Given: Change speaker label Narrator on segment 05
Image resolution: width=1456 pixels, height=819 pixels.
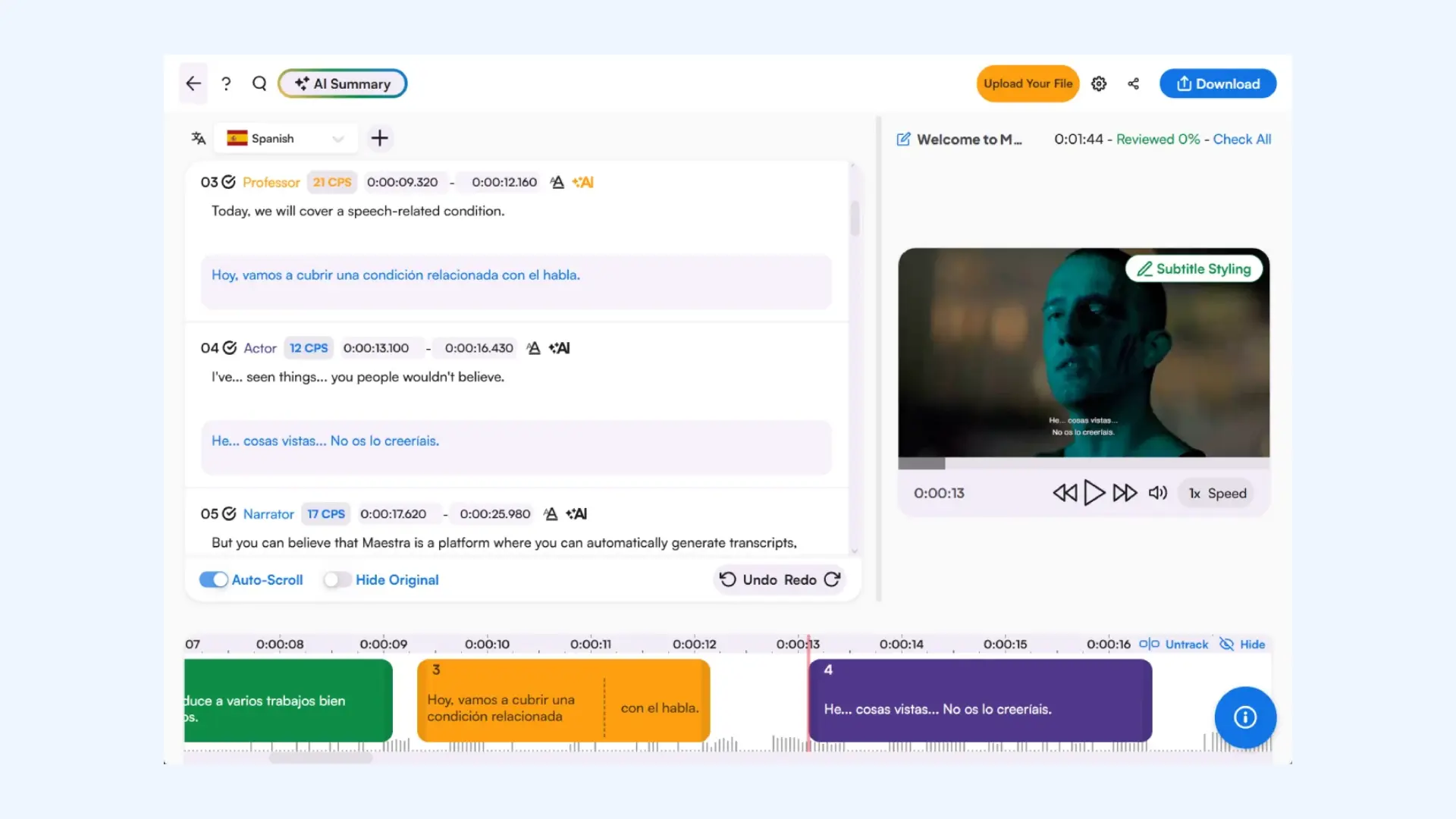Looking at the screenshot, I should click(x=268, y=514).
